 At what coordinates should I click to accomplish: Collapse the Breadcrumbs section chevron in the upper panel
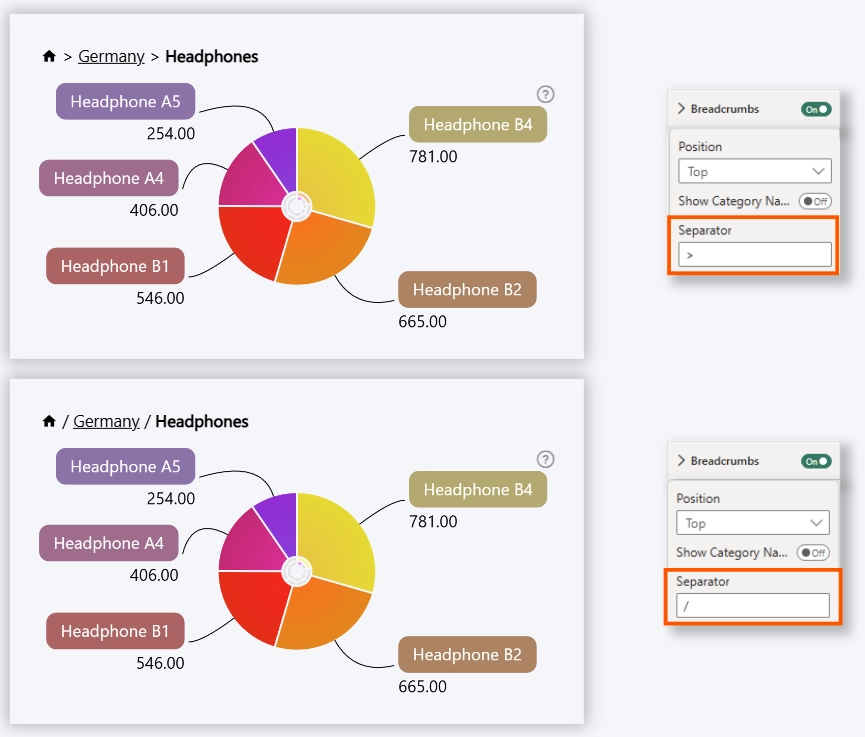682,109
